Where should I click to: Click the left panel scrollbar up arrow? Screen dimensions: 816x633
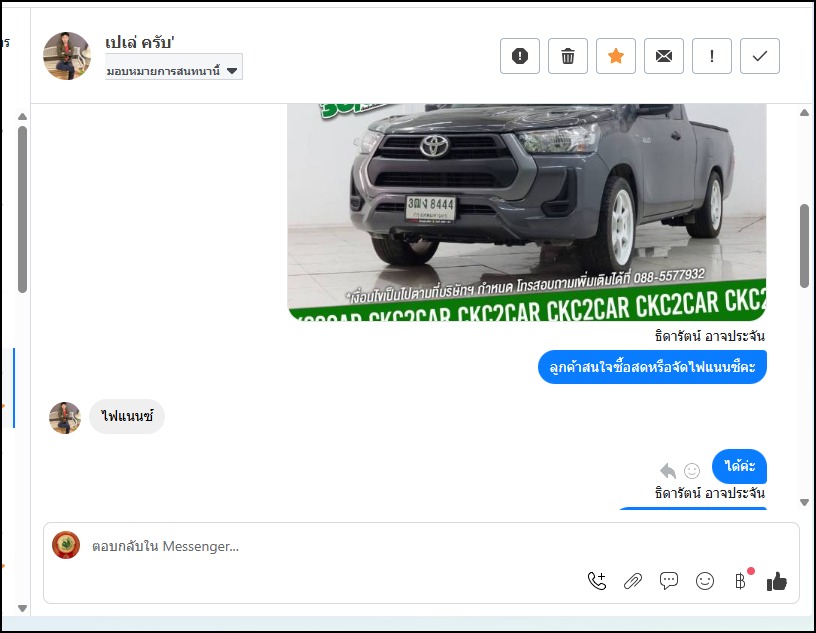tap(22, 117)
